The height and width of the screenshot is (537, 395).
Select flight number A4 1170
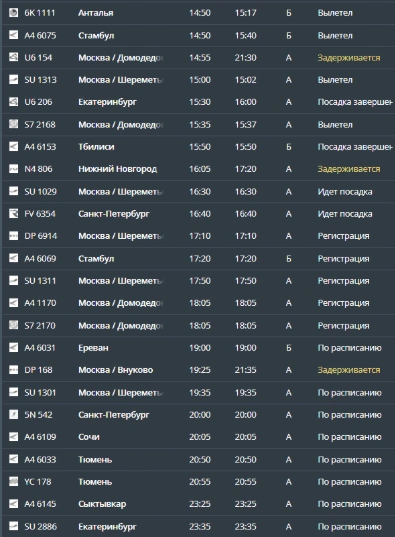(40, 303)
